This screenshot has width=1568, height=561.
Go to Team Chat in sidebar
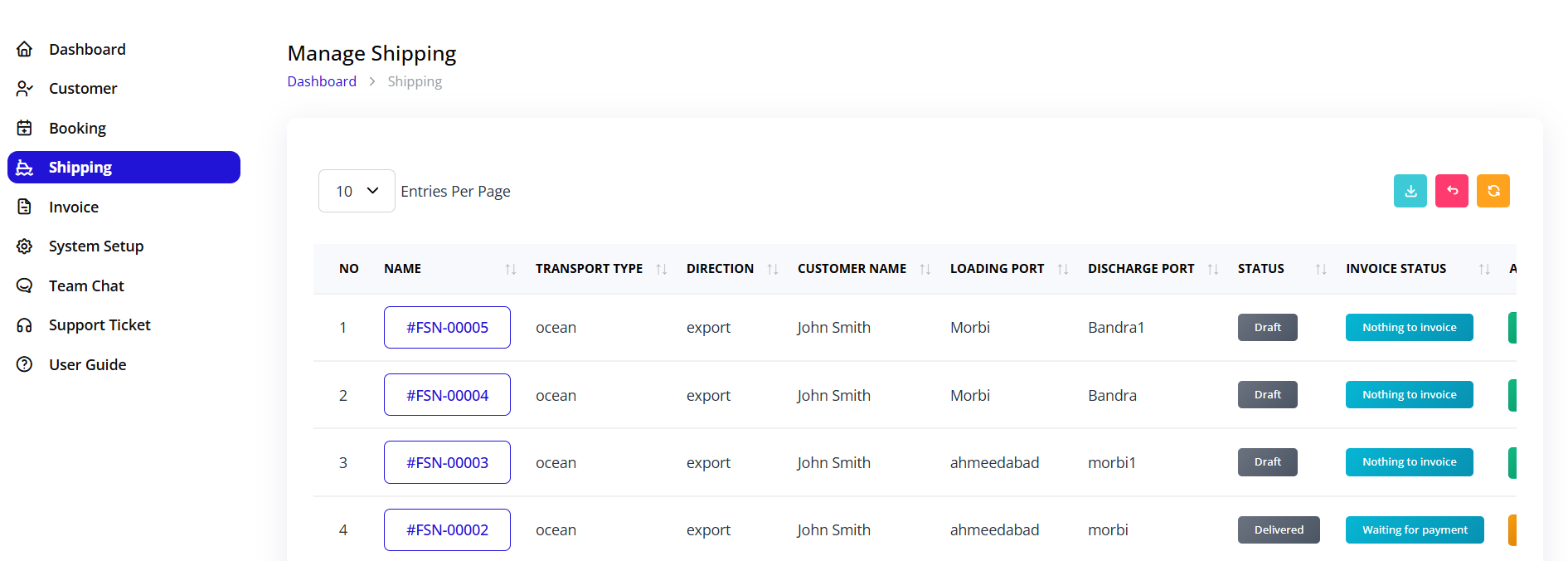click(x=86, y=286)
